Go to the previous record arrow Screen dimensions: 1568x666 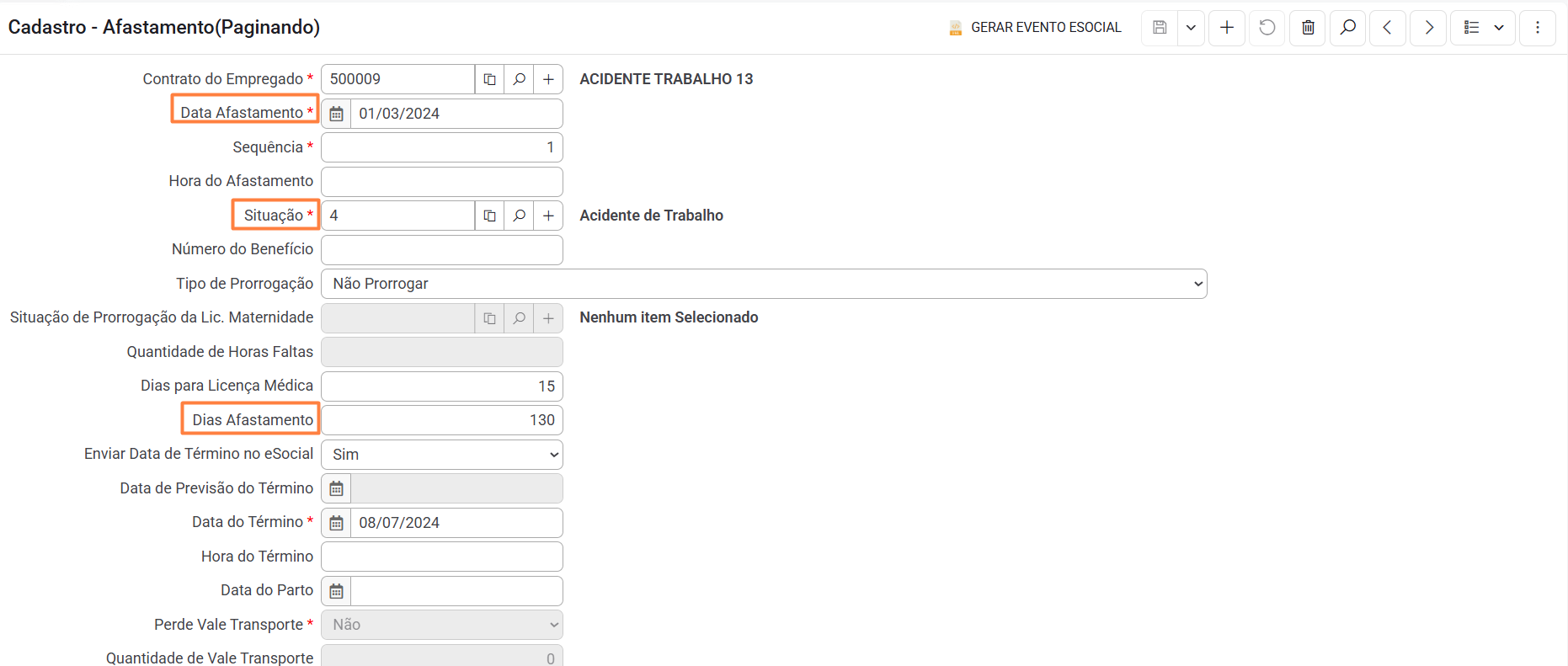pos(1388,28)
